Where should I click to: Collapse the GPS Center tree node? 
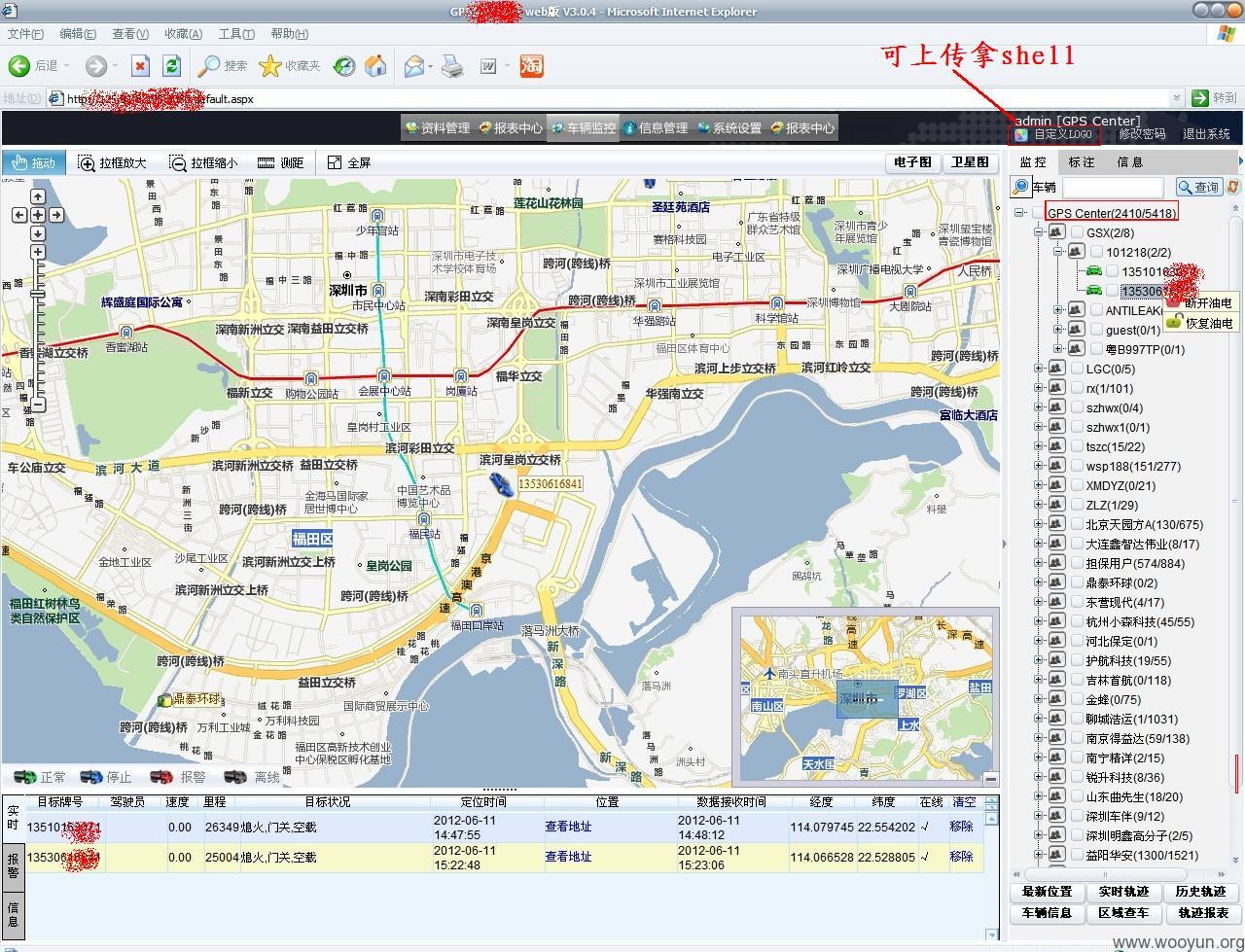(1019, 213)
